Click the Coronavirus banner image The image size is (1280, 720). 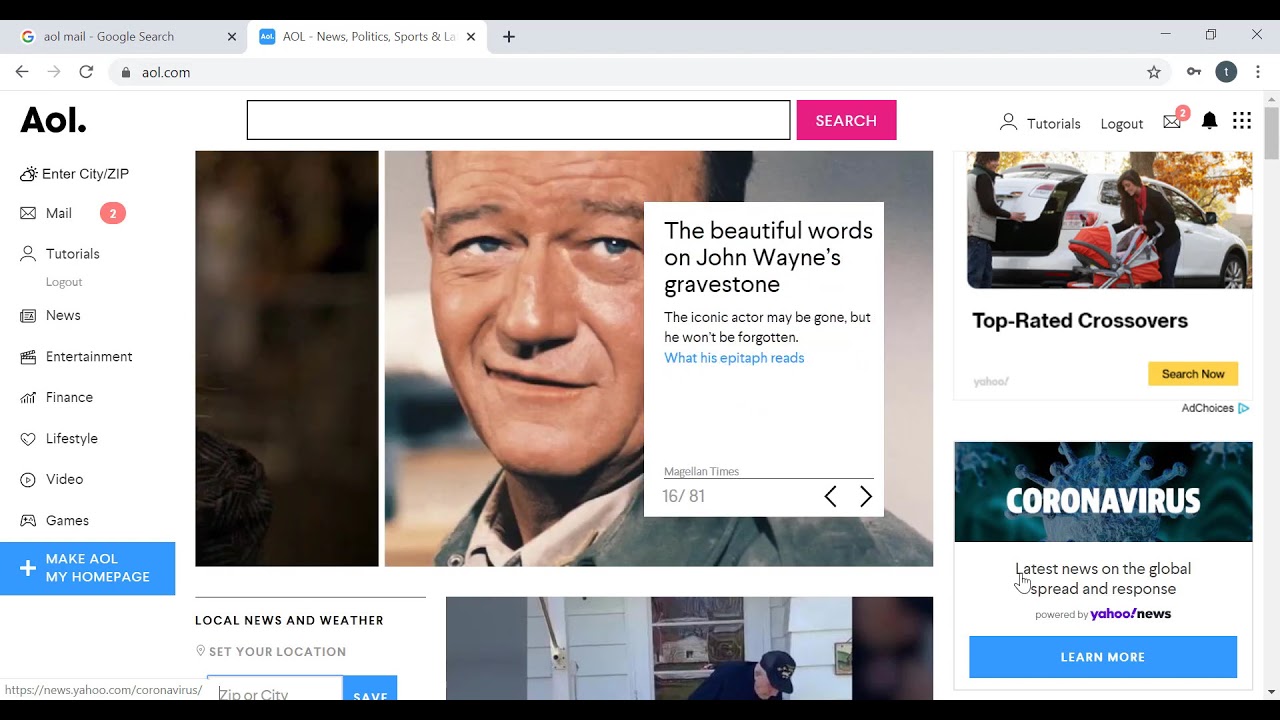pos(1103,492)
